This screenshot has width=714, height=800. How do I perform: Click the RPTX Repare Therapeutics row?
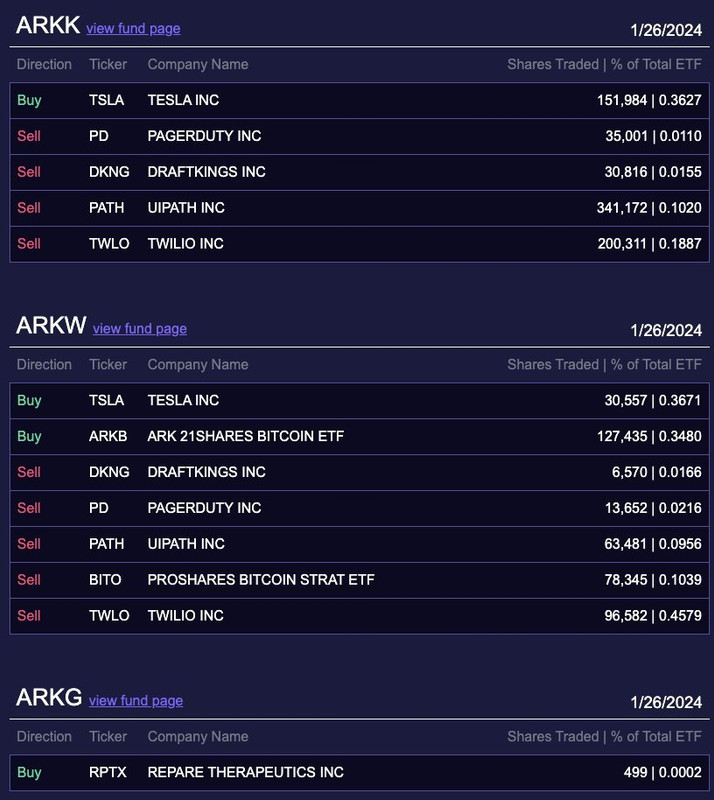359,772
